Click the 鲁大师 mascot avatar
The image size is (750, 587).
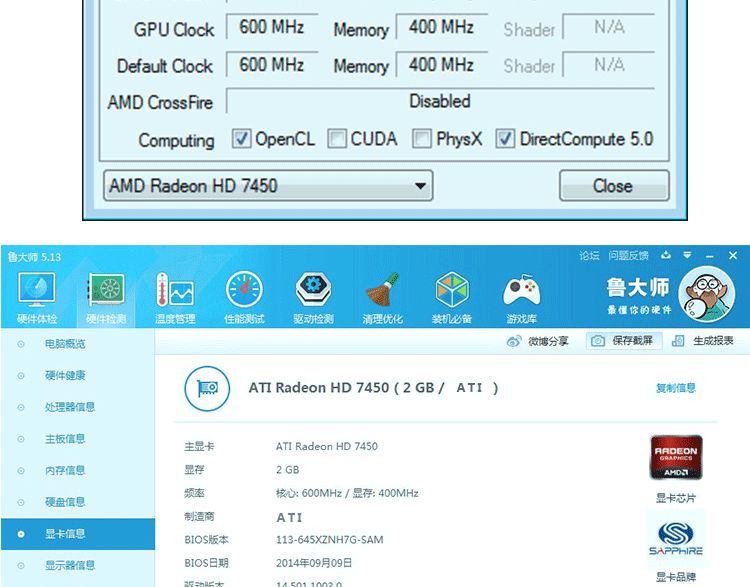[706, 294]
